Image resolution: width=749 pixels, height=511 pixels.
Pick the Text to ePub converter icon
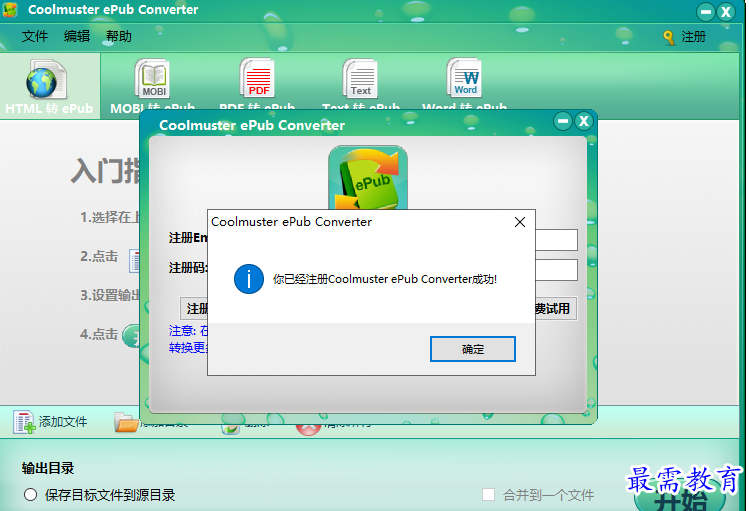361,79
